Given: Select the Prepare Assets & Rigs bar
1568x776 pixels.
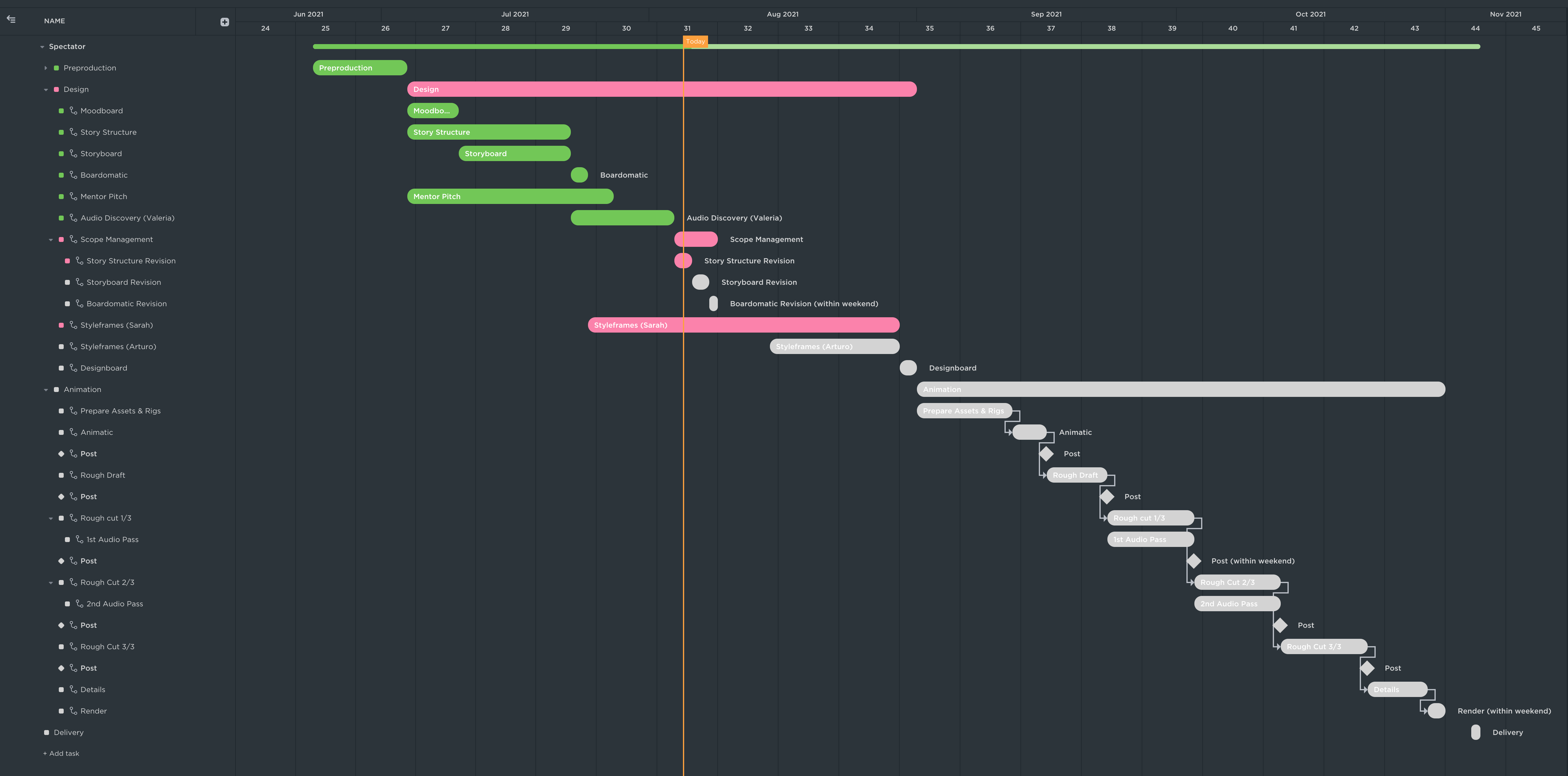Looking at the screenshot, I should tap(964, 411).
